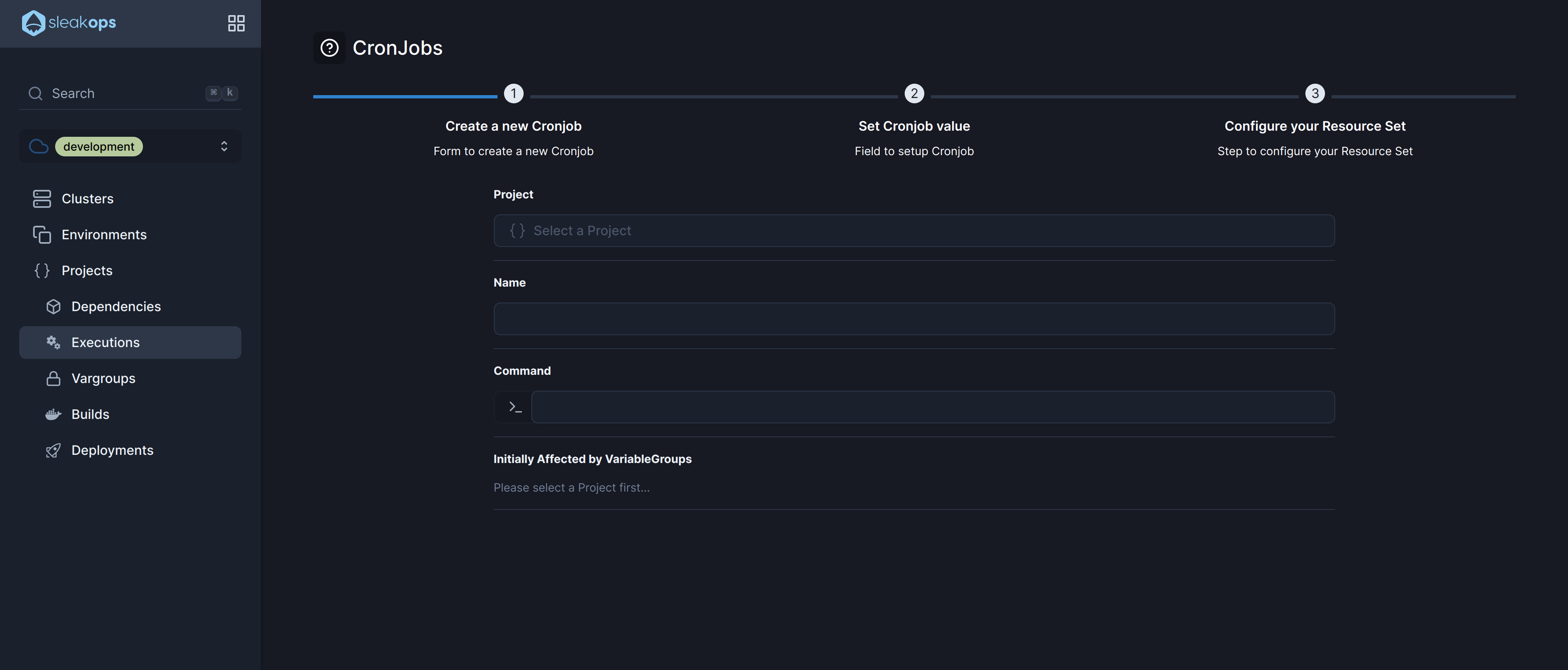Click 'Step to configure your Resource Set' text

[1315, 151]
